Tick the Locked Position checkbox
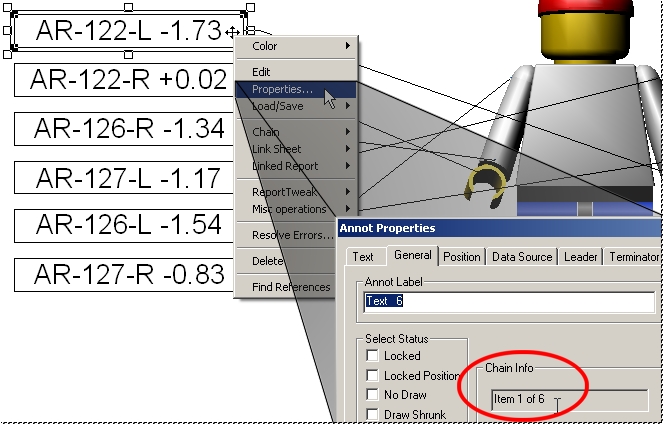The image size is (663, 424). pyautogui.click(x=373, y=376)
